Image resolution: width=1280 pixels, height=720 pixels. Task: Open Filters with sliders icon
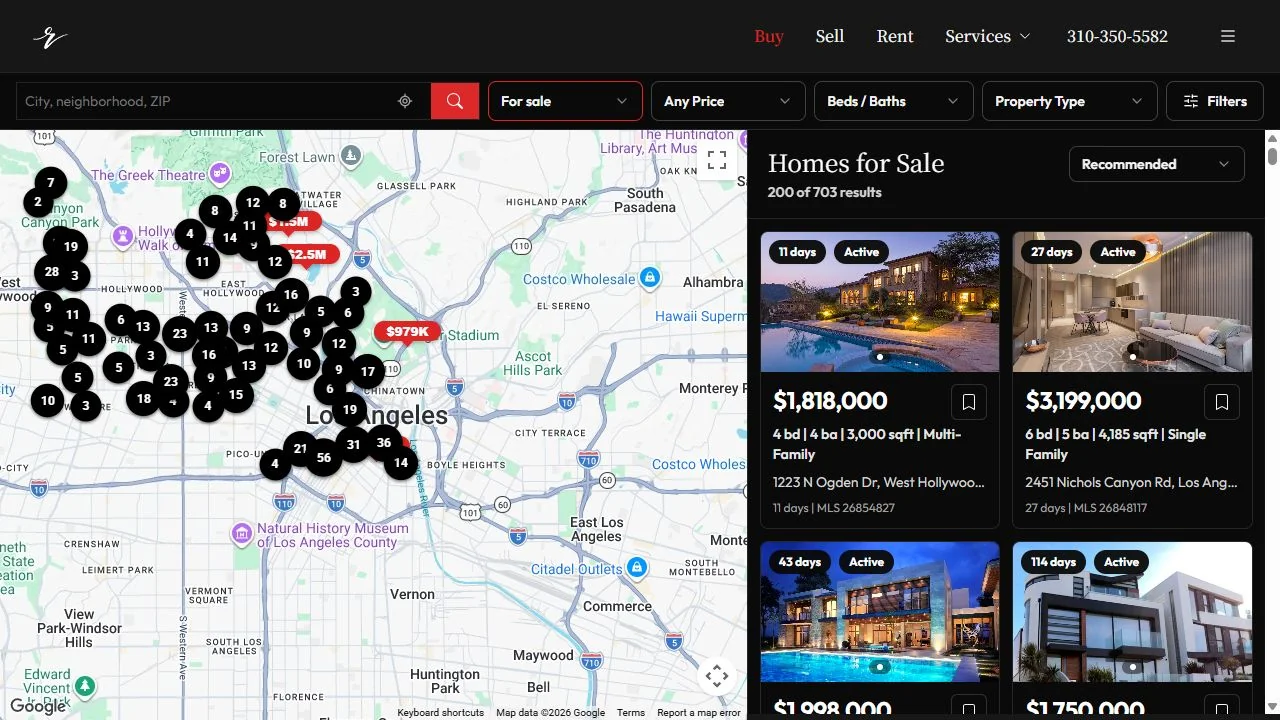coord(1215,101)
